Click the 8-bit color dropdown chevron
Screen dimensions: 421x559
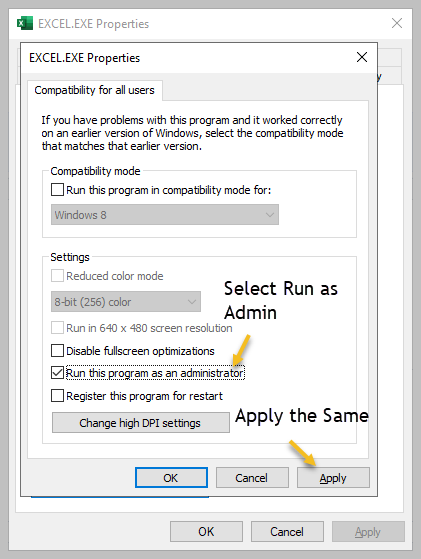[192, 302]
